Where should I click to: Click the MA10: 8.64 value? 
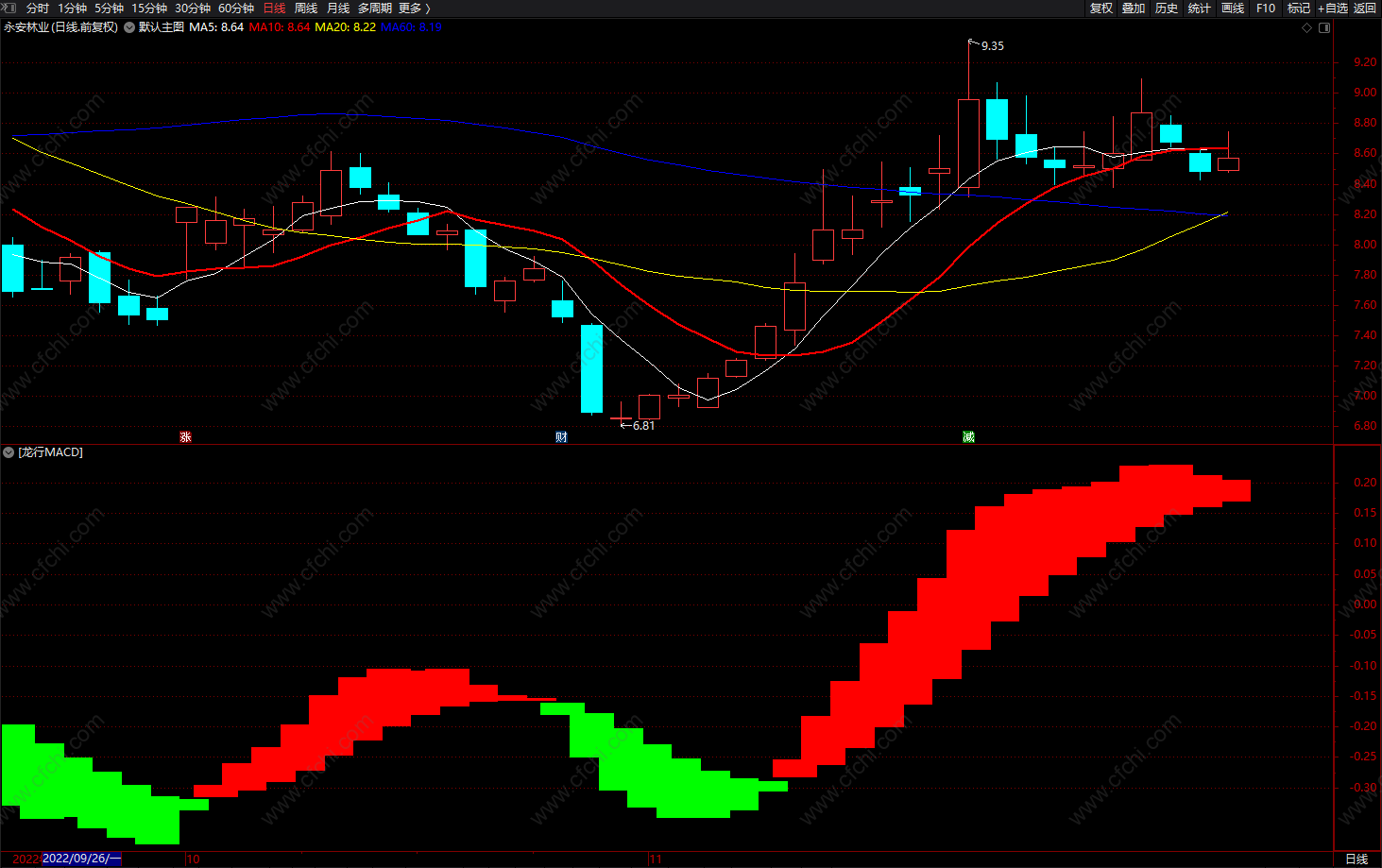[x=280, y=27]
